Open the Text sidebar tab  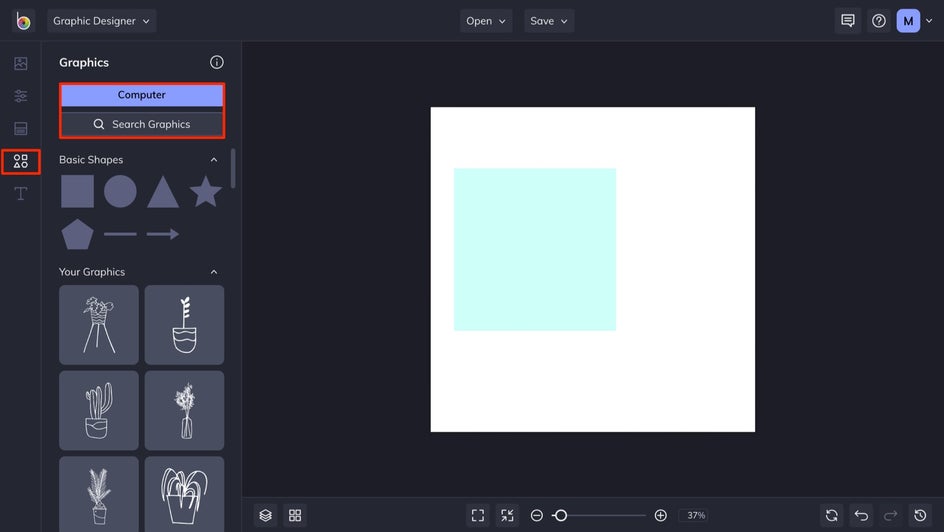pyautogui.click(x=20, y=194)
